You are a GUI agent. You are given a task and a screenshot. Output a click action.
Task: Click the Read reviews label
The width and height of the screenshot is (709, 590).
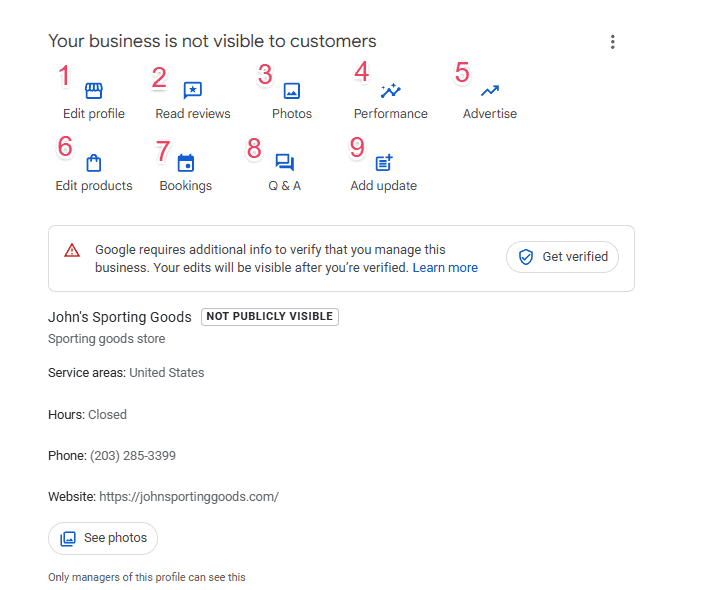[x=193, y=113]
